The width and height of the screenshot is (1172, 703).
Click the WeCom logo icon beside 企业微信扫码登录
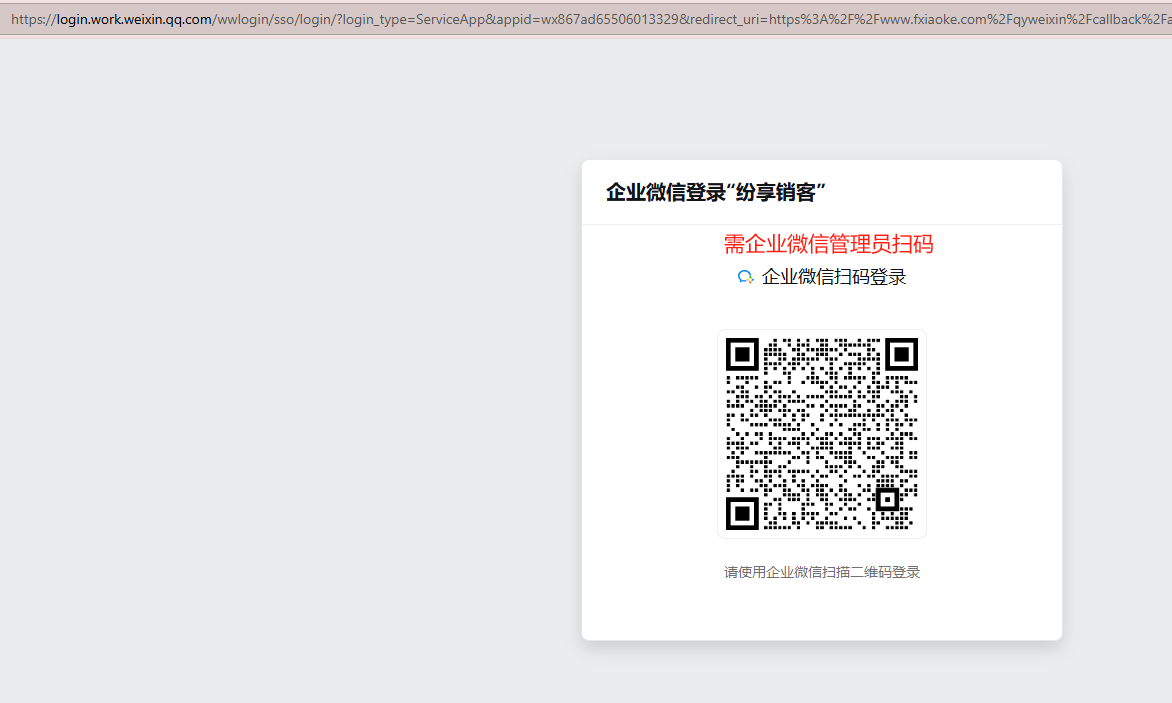click(745, 277)
